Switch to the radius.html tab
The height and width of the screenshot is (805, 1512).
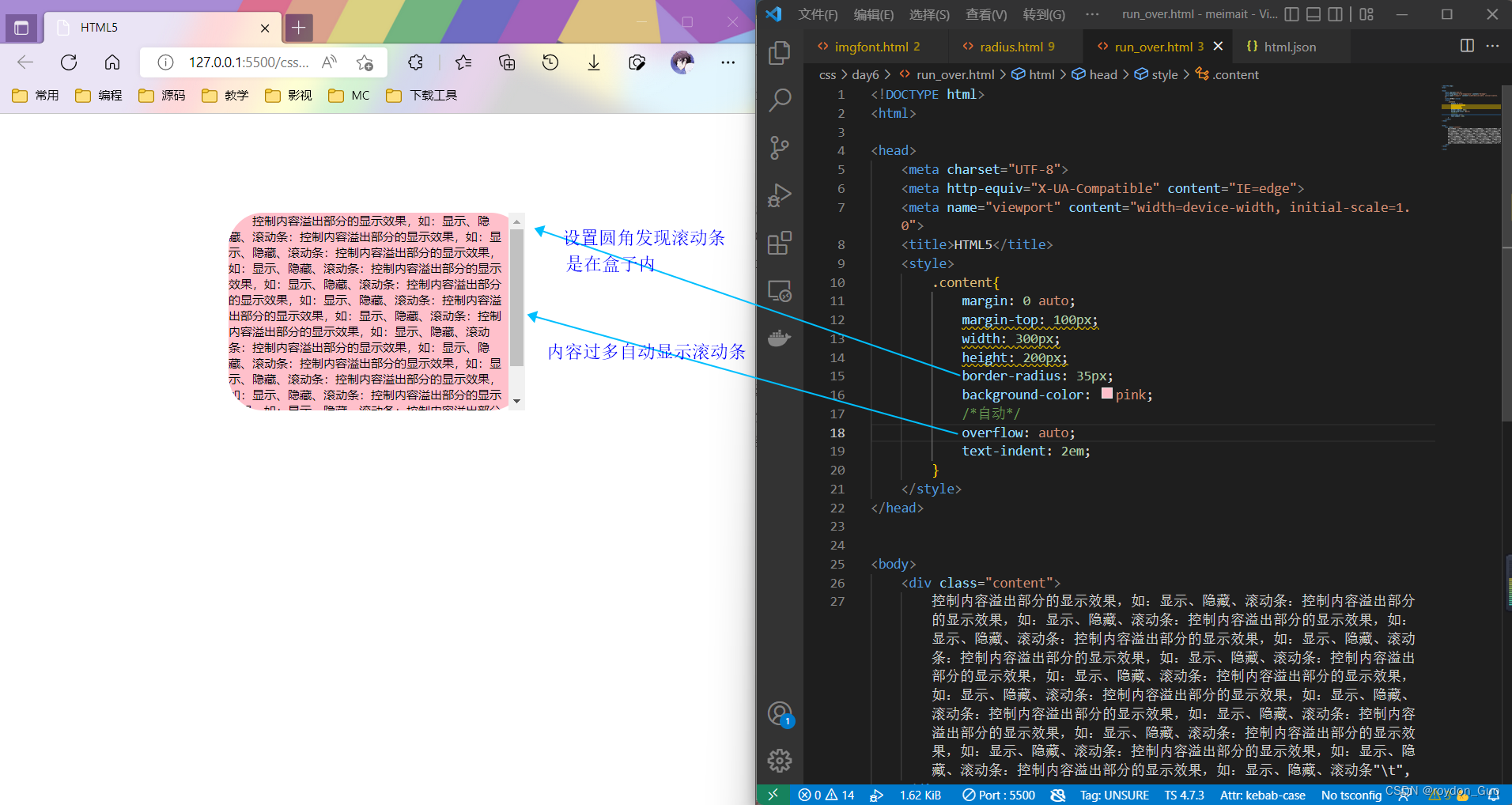[x=1016, y=47]
